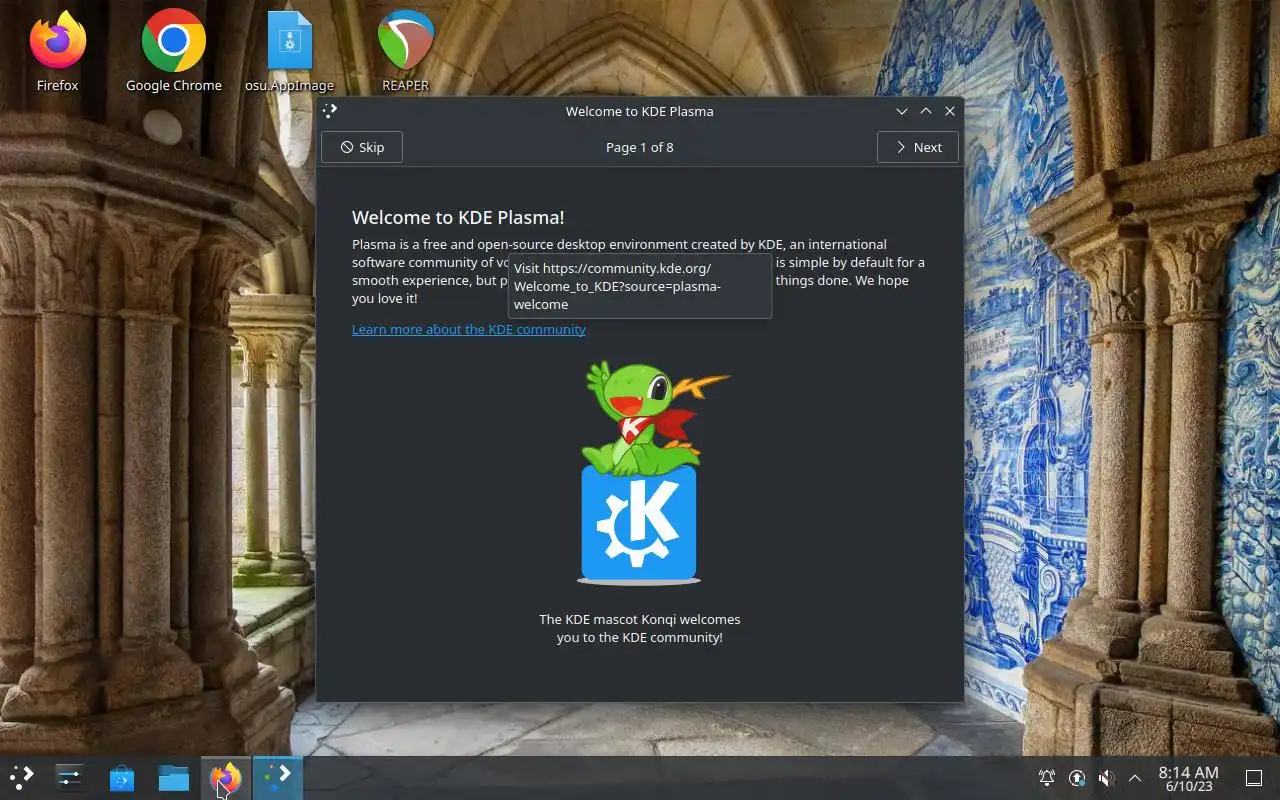
Task: Open the Dolphin file manager from taskbar
Action: 174,777
